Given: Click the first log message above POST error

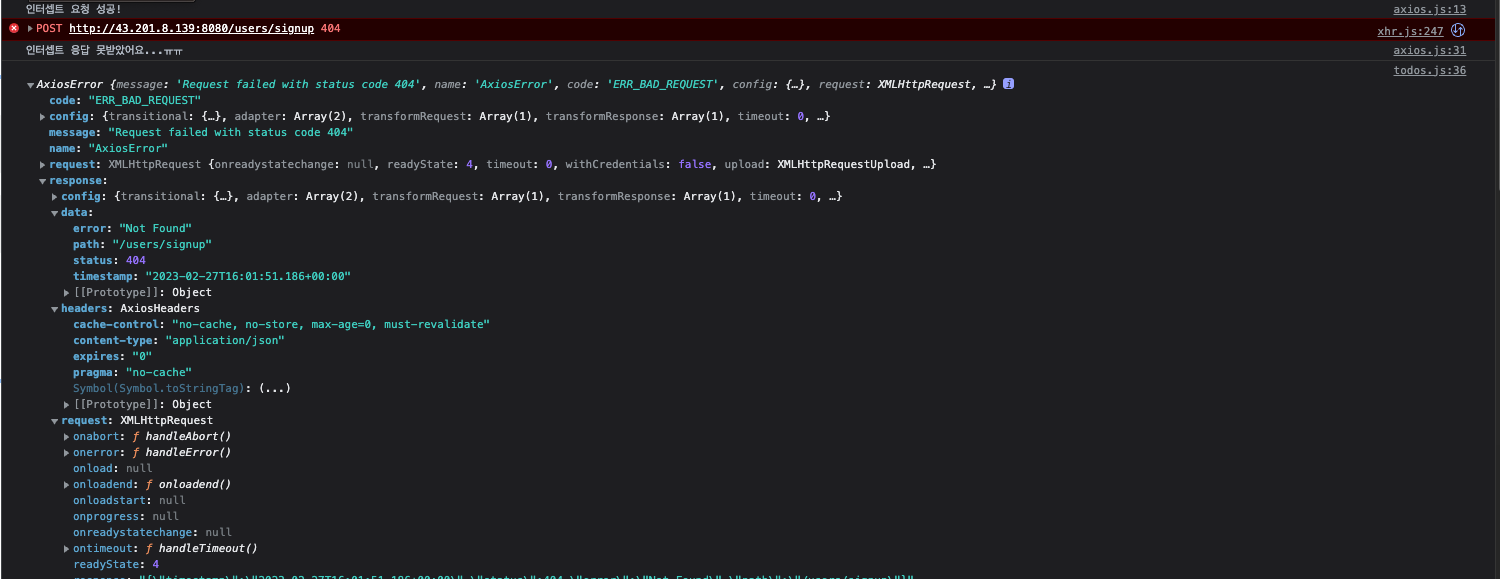Looking at the screenshot, I should tap(73, 9).
